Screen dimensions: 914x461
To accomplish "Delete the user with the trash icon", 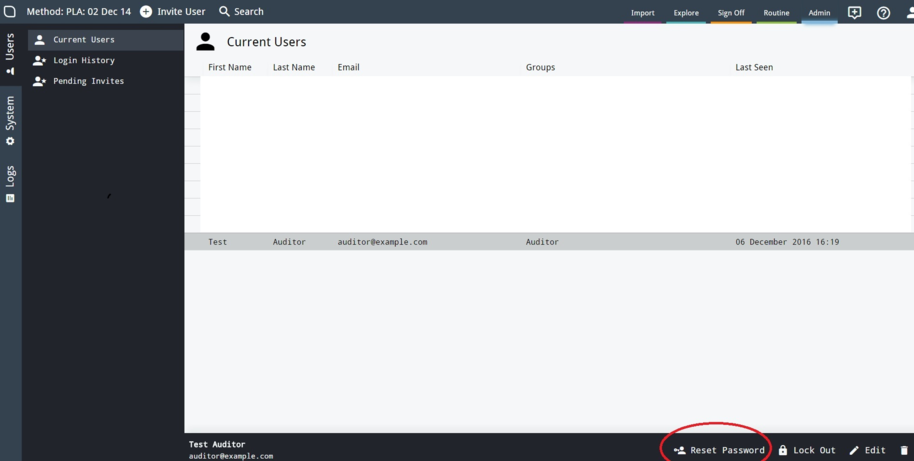I will (904, 450).
